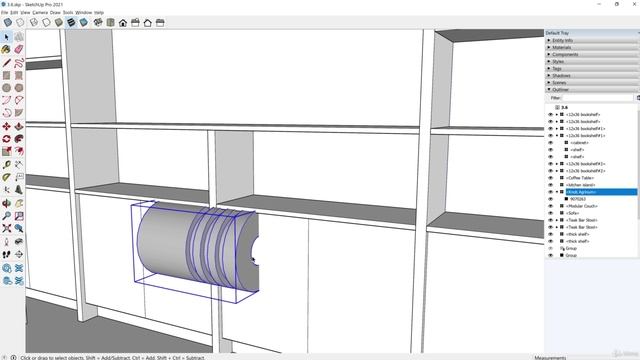640x360 pixels.
Task: Choose the Rectangle tool
Action: (7, 76)
